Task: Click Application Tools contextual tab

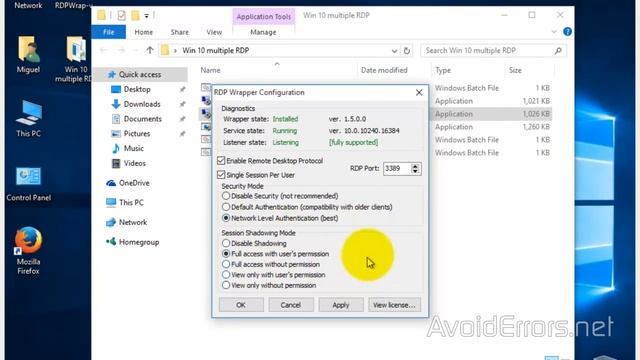Action: [264, 17]
